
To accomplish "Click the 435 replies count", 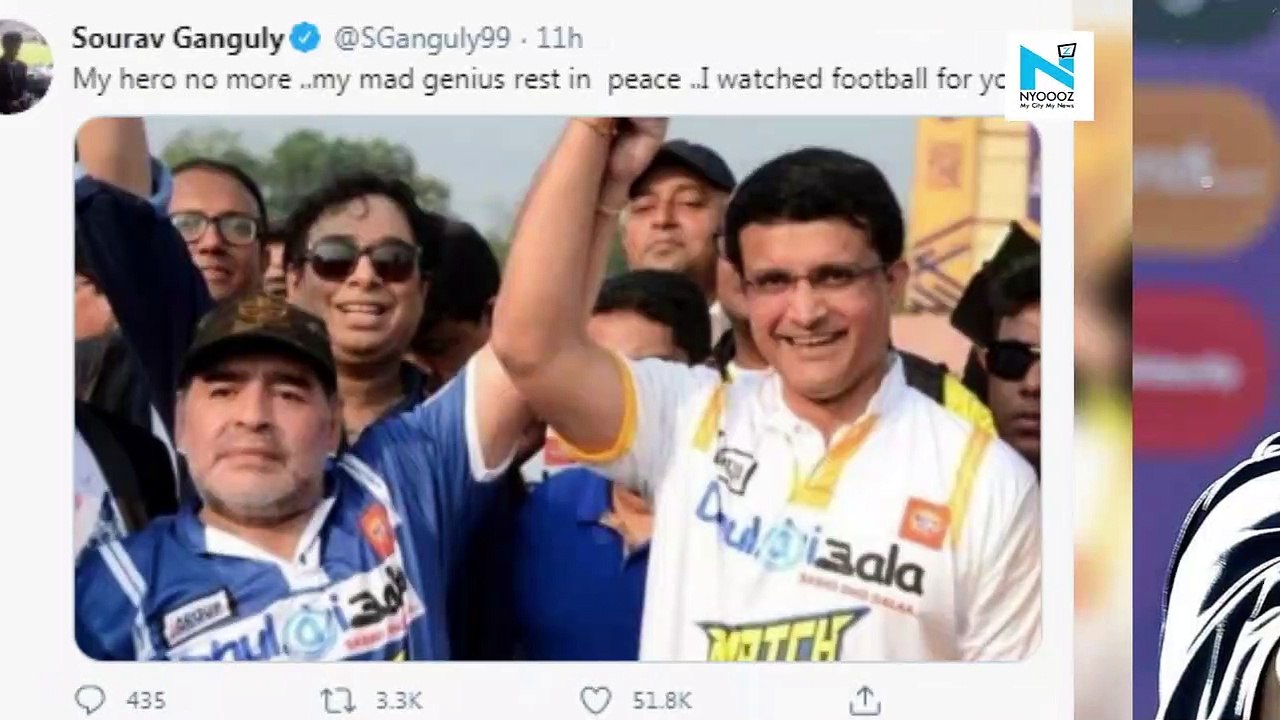I will coord(146,701).
